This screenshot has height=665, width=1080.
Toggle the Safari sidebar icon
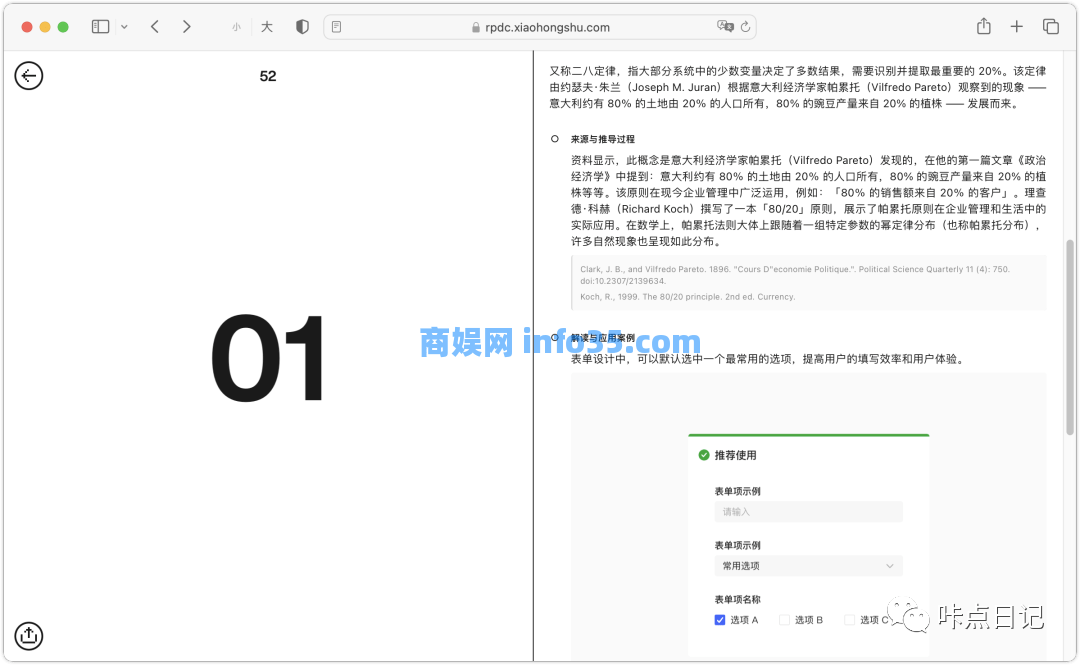[101, 27]
